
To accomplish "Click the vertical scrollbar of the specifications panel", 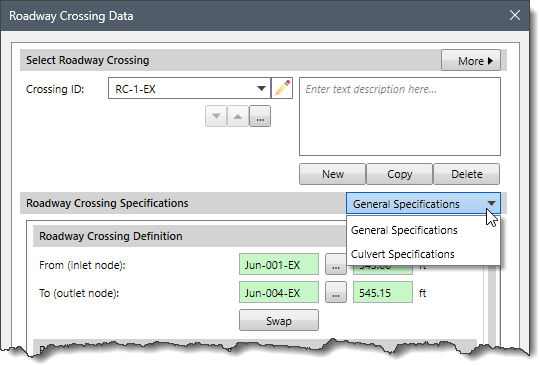I will click(x=492, y=306).
